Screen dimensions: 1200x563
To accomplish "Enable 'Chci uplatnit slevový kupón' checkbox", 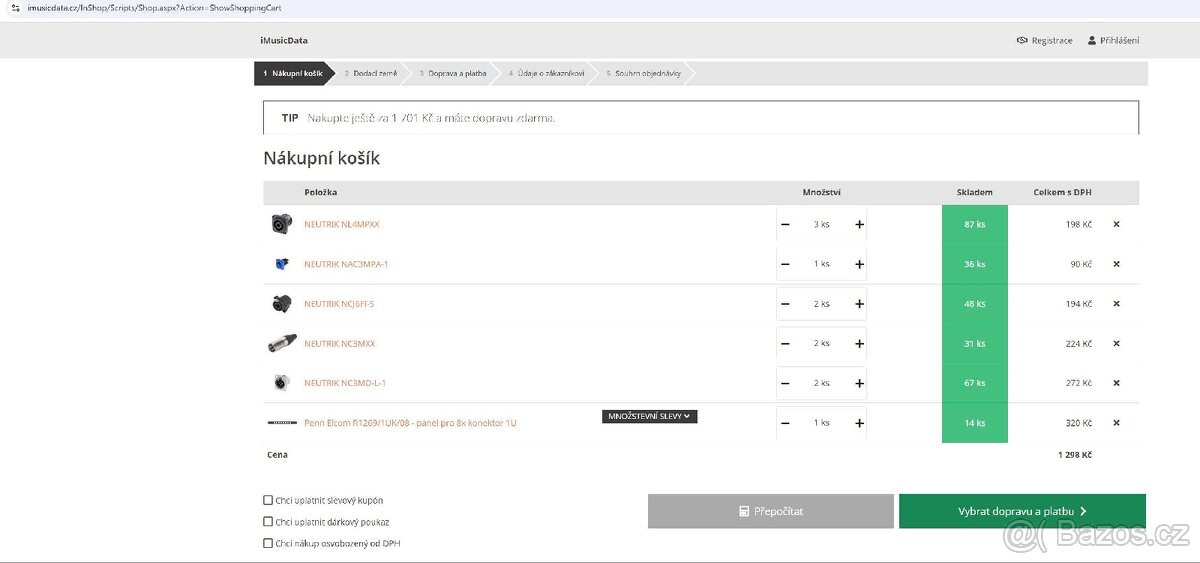I will [268, 500].
